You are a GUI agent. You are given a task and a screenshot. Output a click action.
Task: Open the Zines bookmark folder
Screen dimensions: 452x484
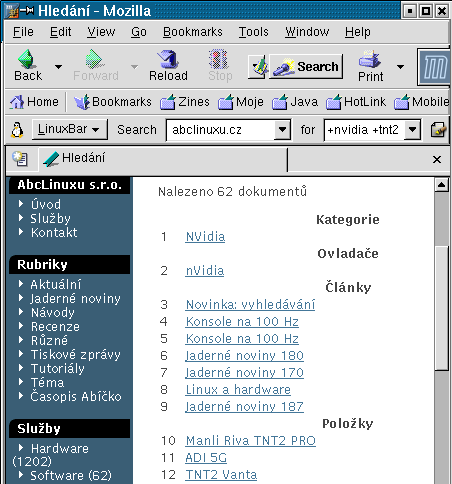(x=185, y=102)
